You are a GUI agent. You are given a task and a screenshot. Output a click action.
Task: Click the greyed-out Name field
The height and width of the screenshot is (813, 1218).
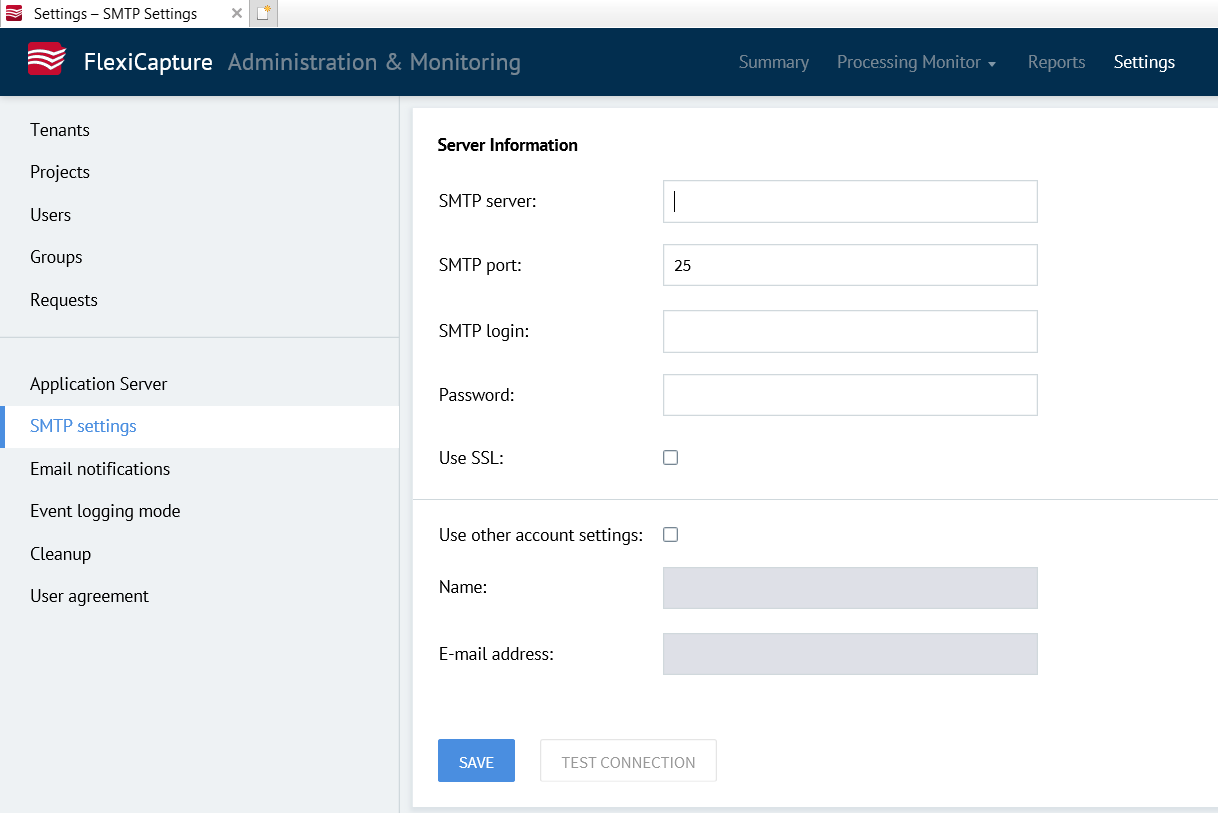850,588
